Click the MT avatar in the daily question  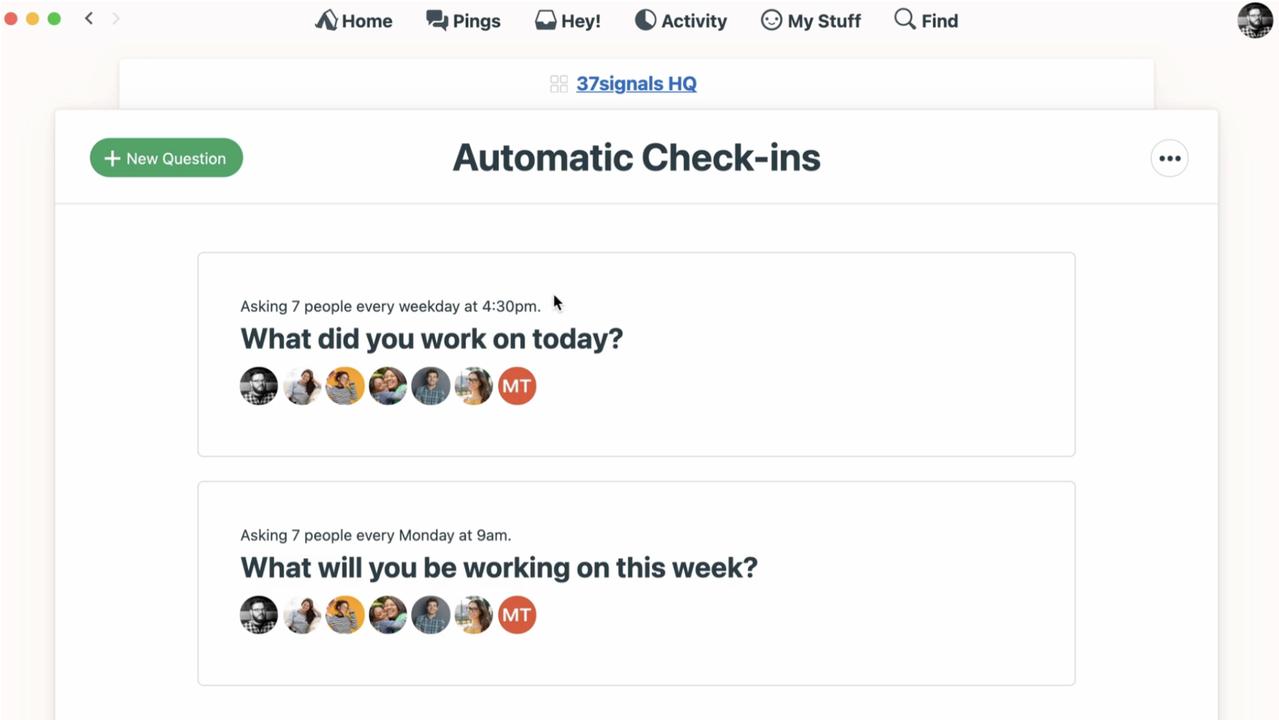(x=517, y=386)
